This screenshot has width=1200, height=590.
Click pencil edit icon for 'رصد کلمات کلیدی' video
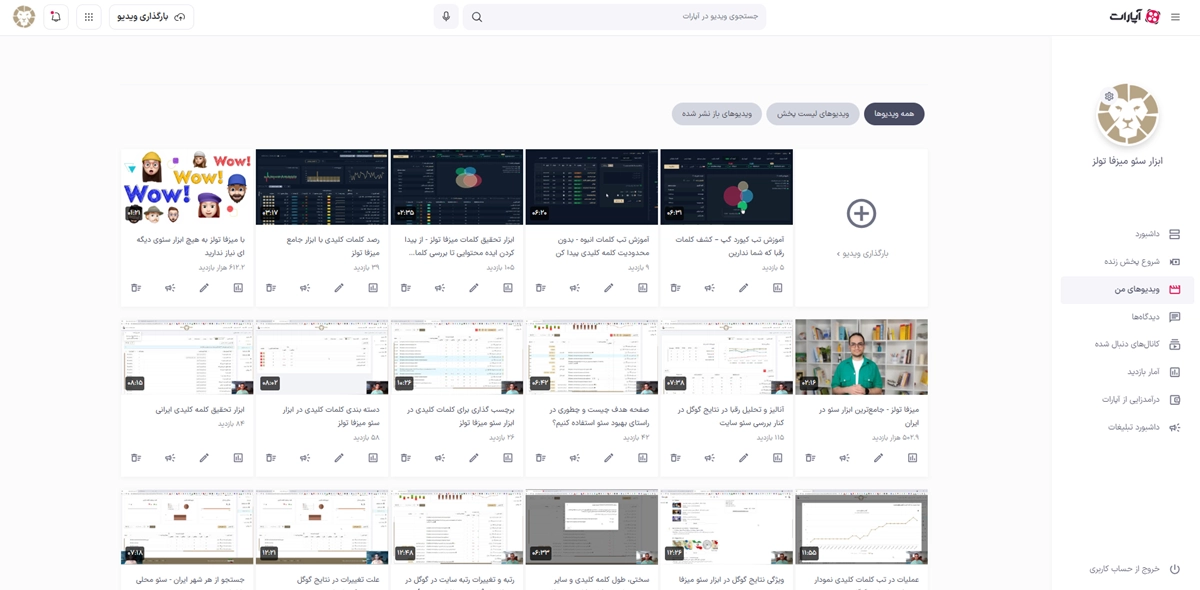(x=339, y=288)
